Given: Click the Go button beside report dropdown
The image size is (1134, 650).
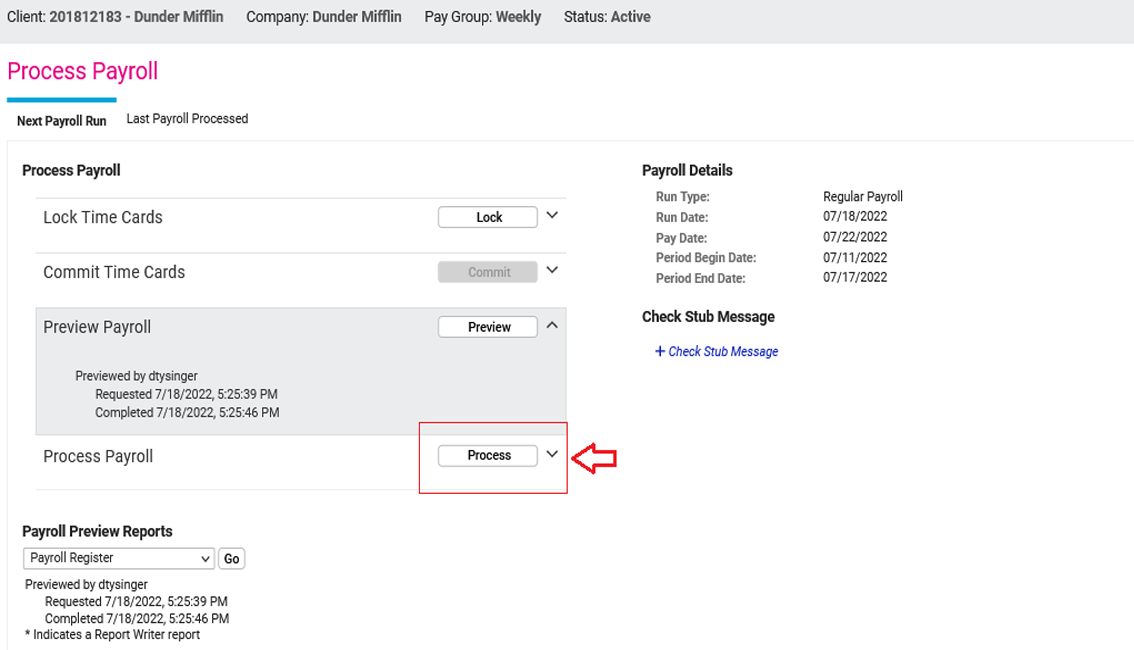Looking at the screenshot, I should pos(231,559).
